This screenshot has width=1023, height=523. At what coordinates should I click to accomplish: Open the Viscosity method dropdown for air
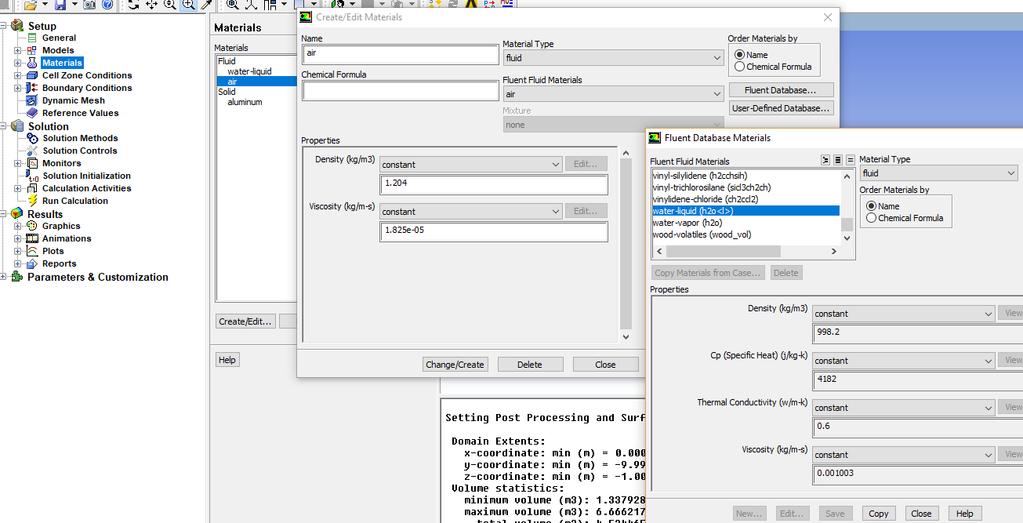[x=471, y=211]
